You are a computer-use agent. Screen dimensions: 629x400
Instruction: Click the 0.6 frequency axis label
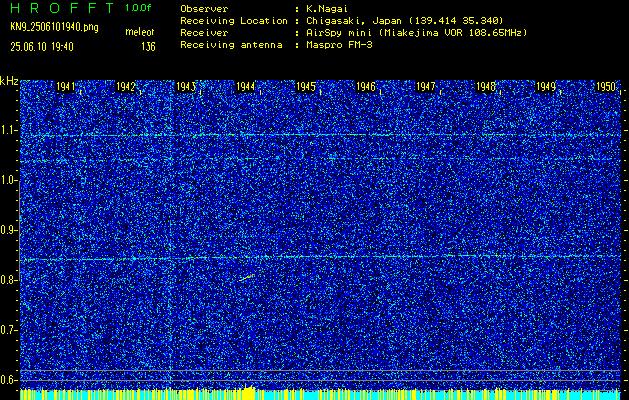pyautogui.click(x=8, y=380)
